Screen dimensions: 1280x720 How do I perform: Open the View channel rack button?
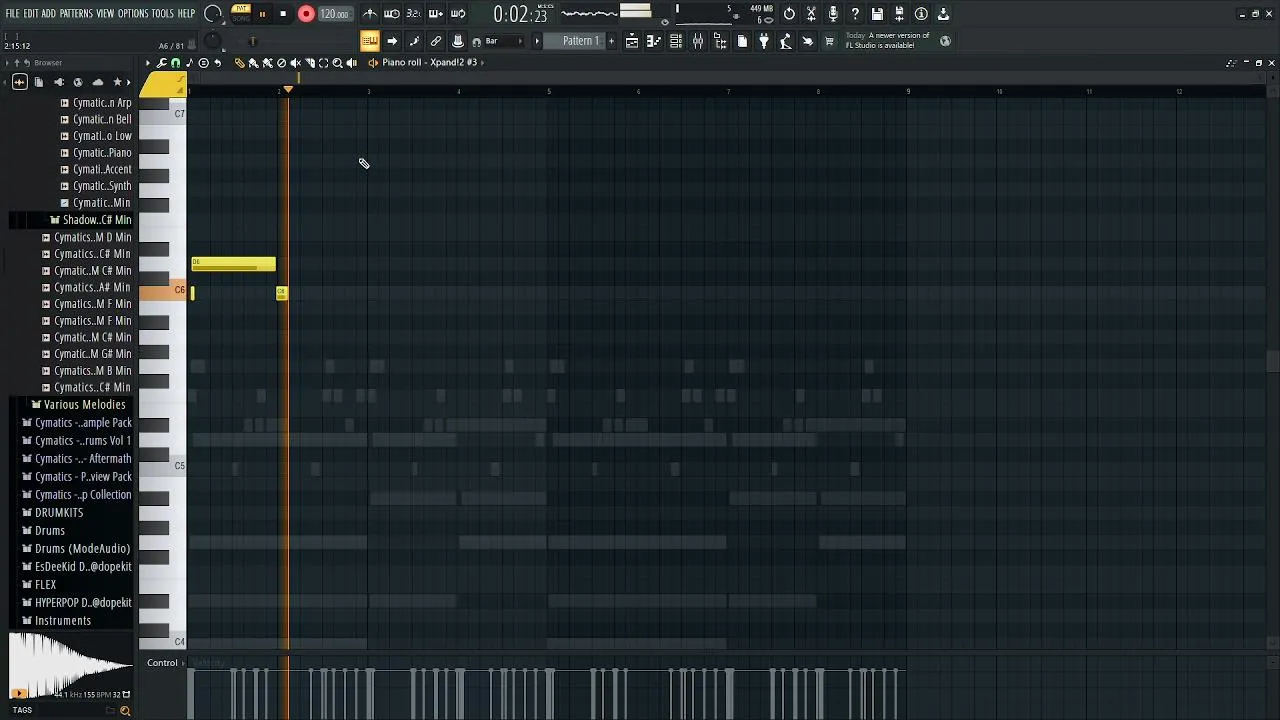[x=676, y=41]
